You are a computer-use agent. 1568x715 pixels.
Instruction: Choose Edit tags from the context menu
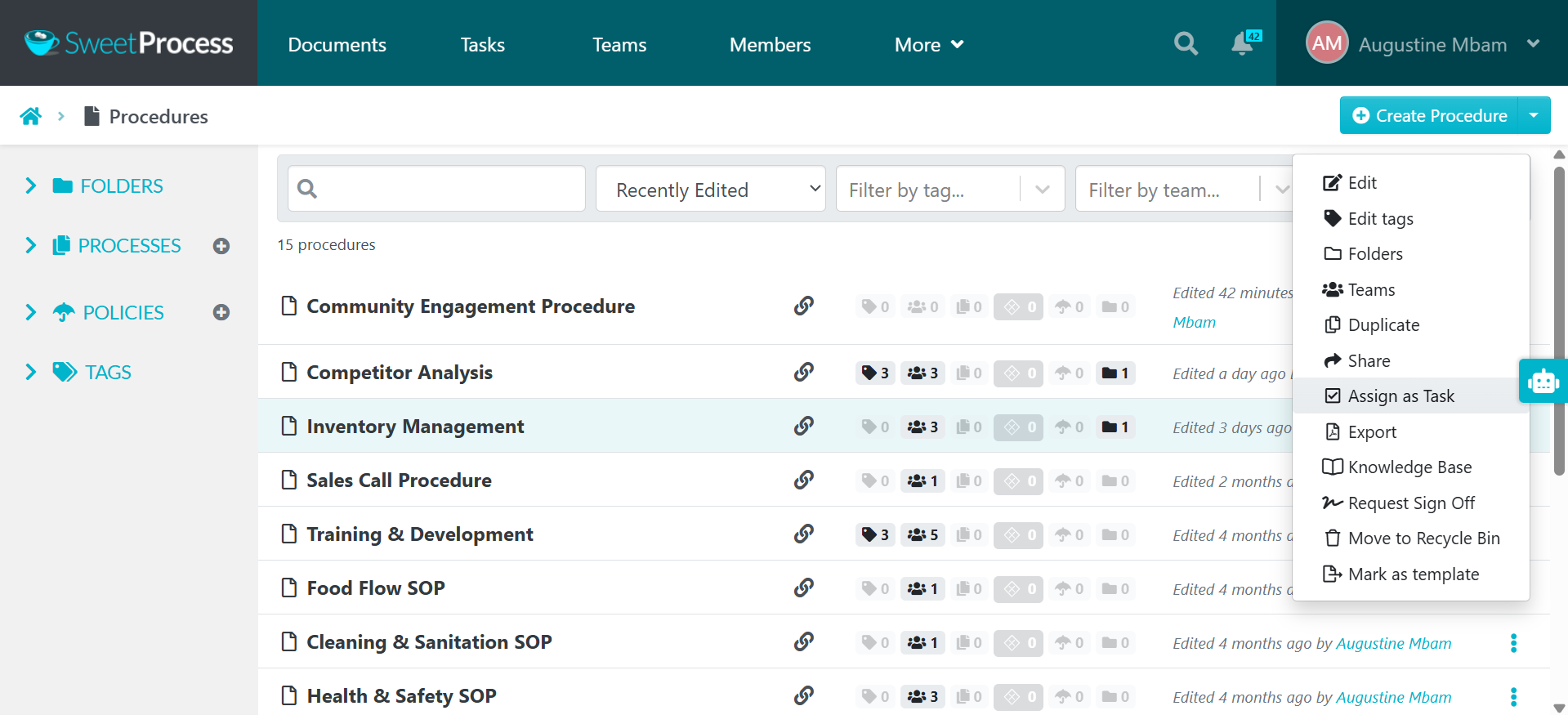pyautogui.click(x=1411, y=218)
